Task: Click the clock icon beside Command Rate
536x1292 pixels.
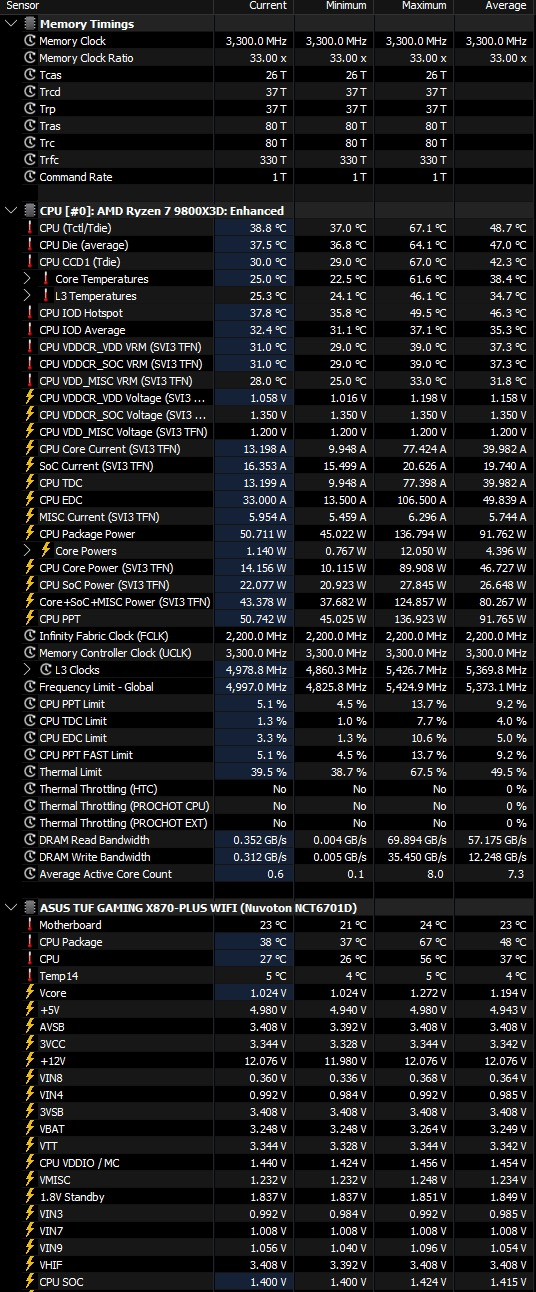Action: (x=30, y=177)
